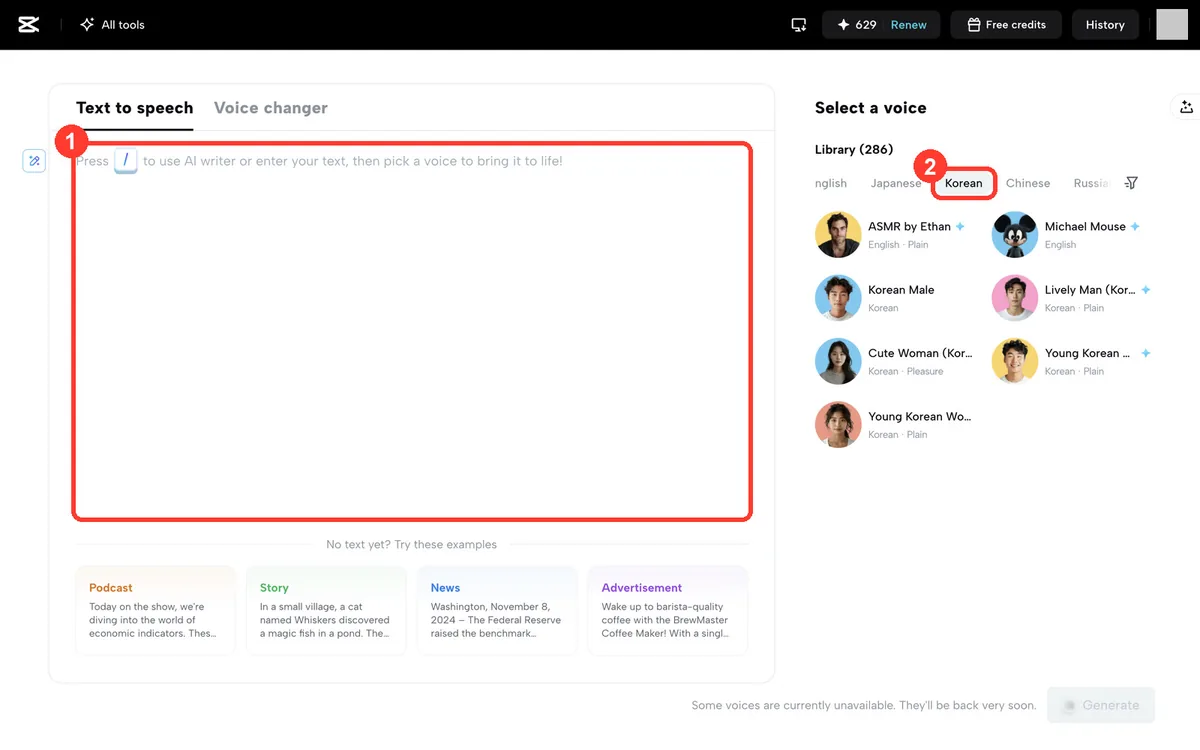Click the desktop download icon in header

798,25
